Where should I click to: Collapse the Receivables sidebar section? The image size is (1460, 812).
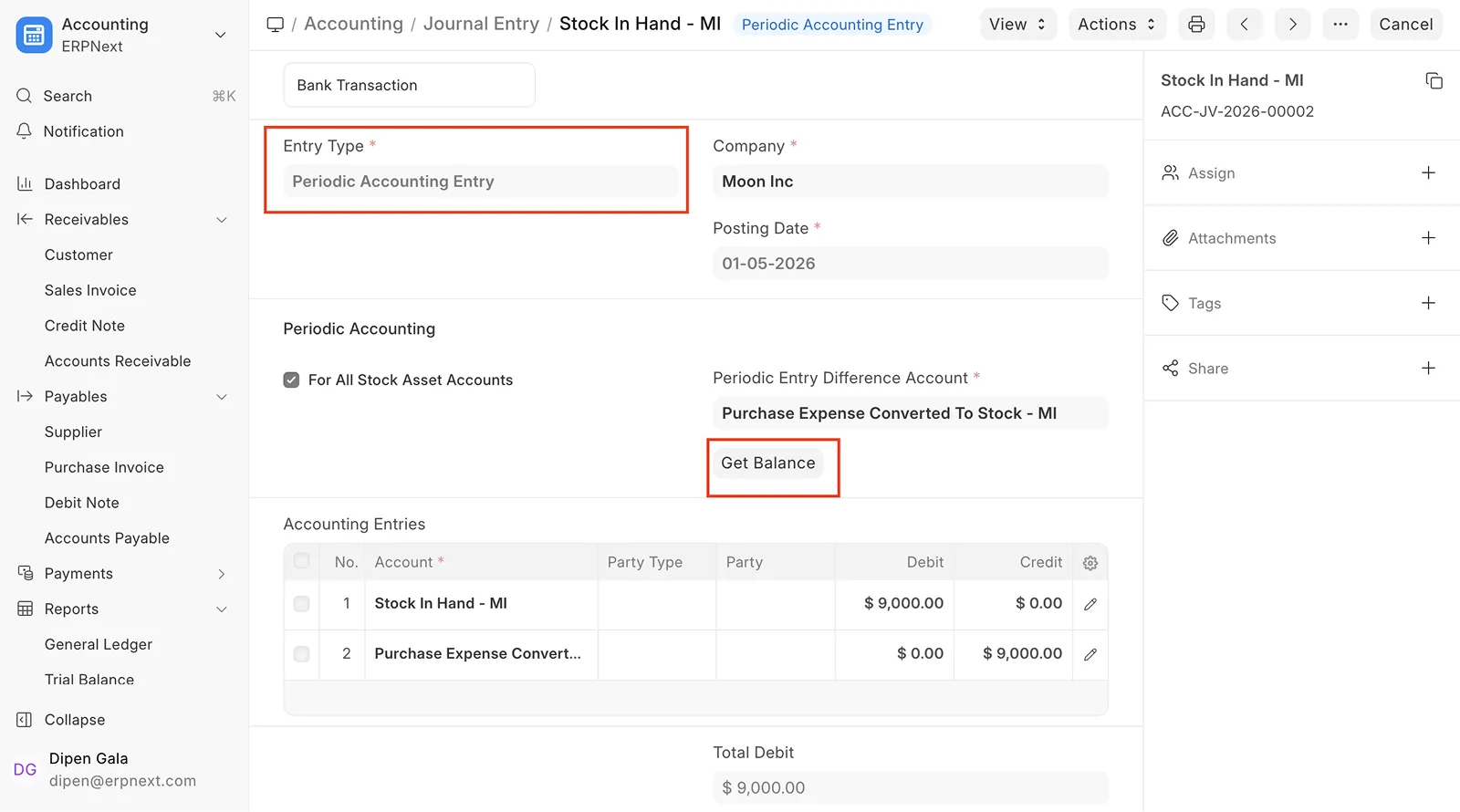tap(221, 220)
